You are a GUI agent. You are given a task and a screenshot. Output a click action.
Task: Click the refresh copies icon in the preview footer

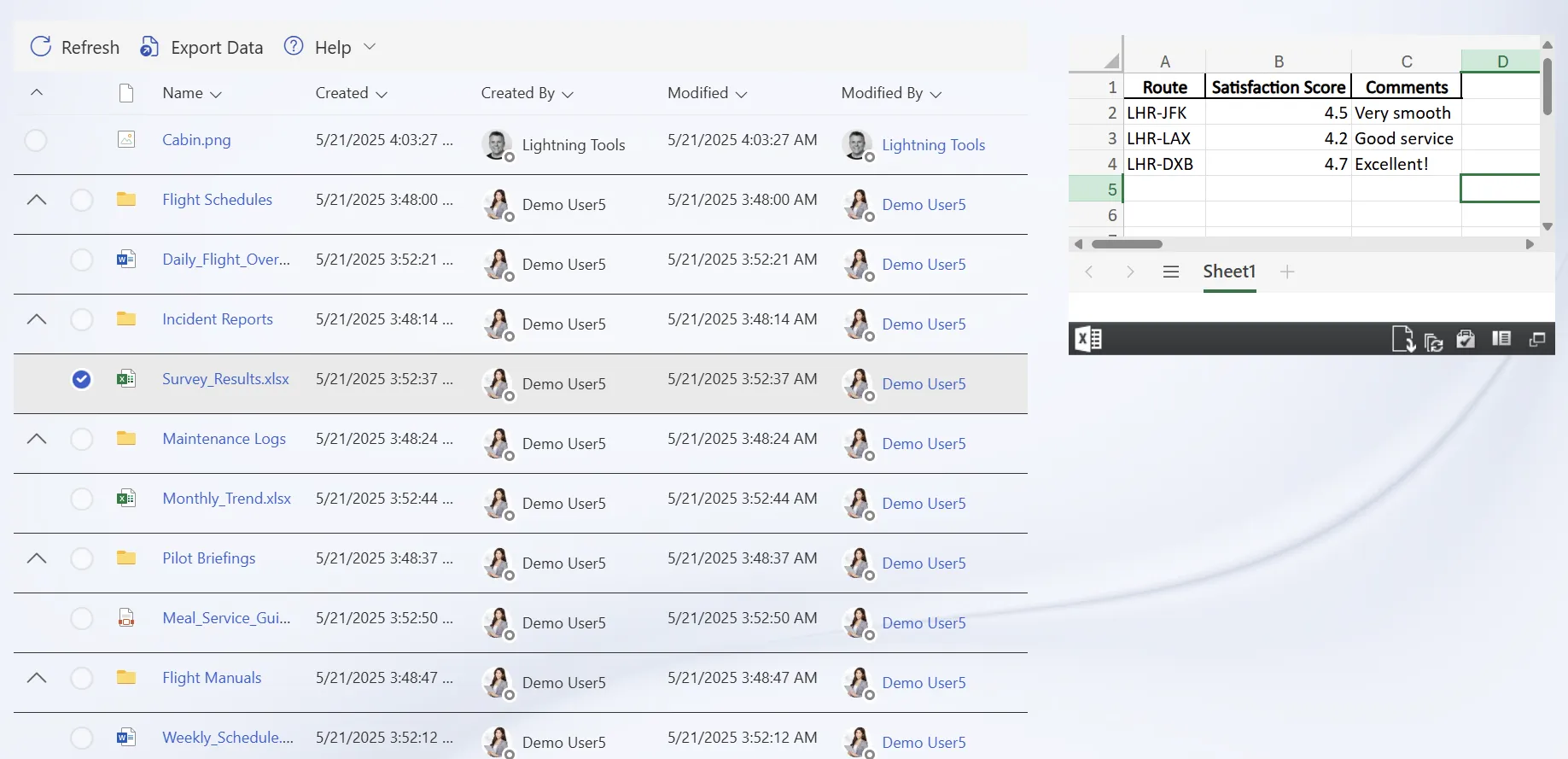[1434, 342]
